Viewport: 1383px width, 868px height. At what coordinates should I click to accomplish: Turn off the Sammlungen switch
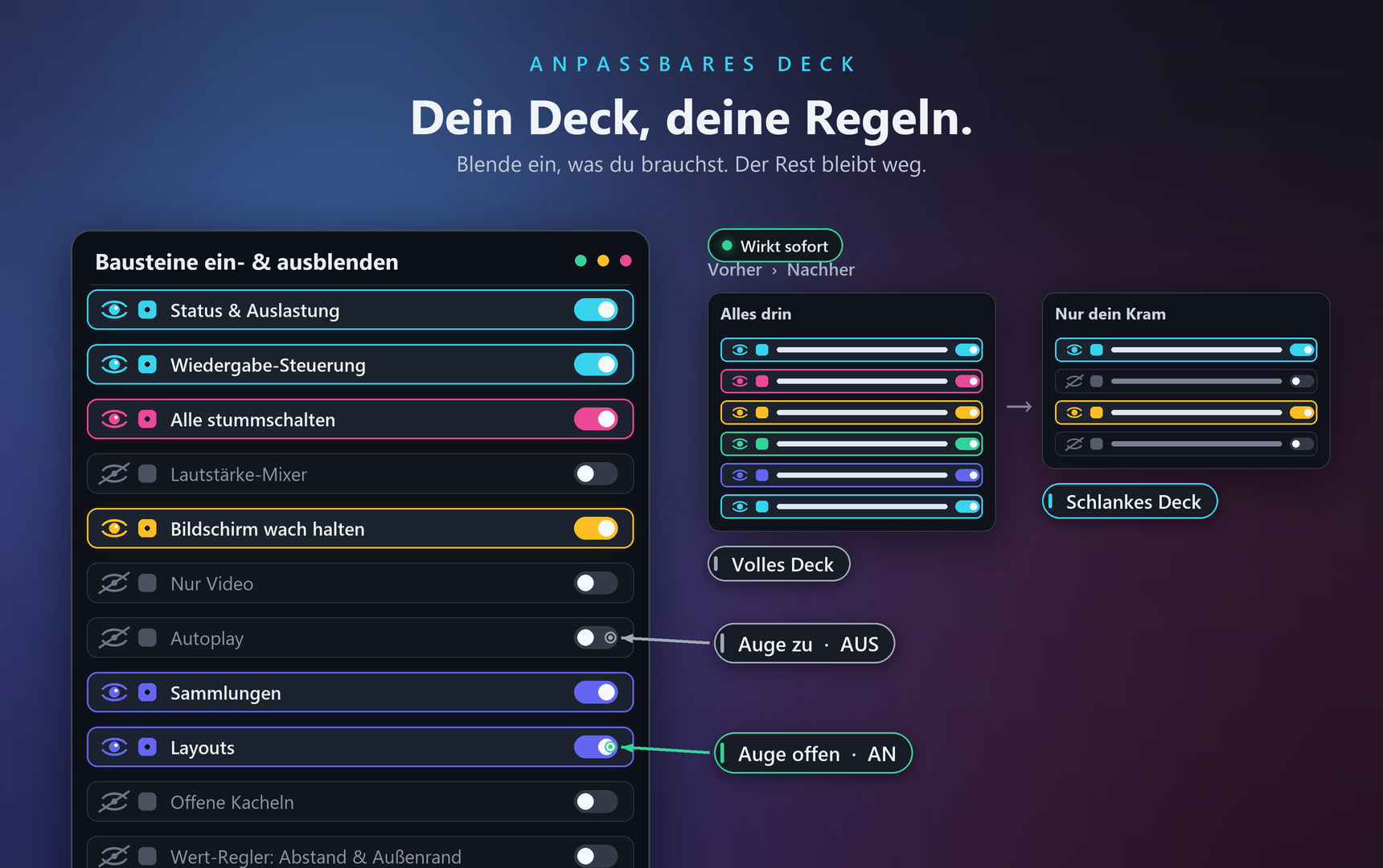(596, 693)
